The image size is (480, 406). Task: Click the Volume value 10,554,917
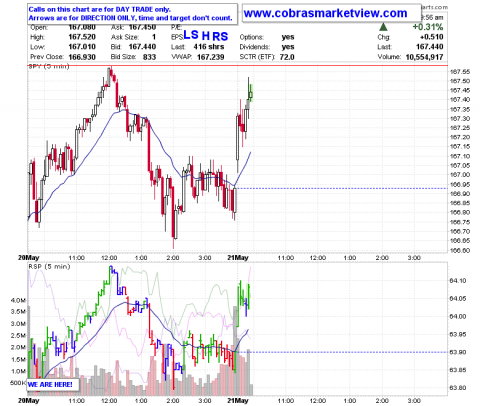424,57
